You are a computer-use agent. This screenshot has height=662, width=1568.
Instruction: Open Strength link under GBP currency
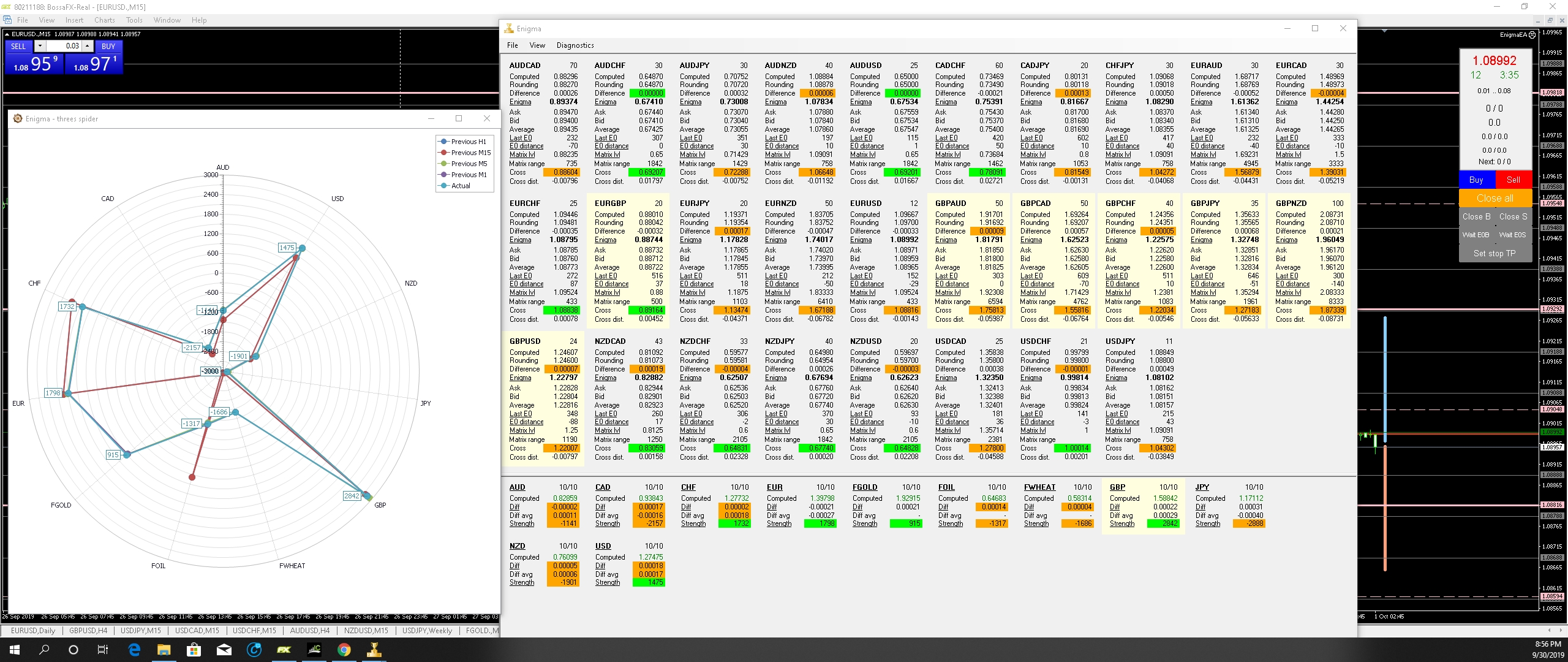1122,523
